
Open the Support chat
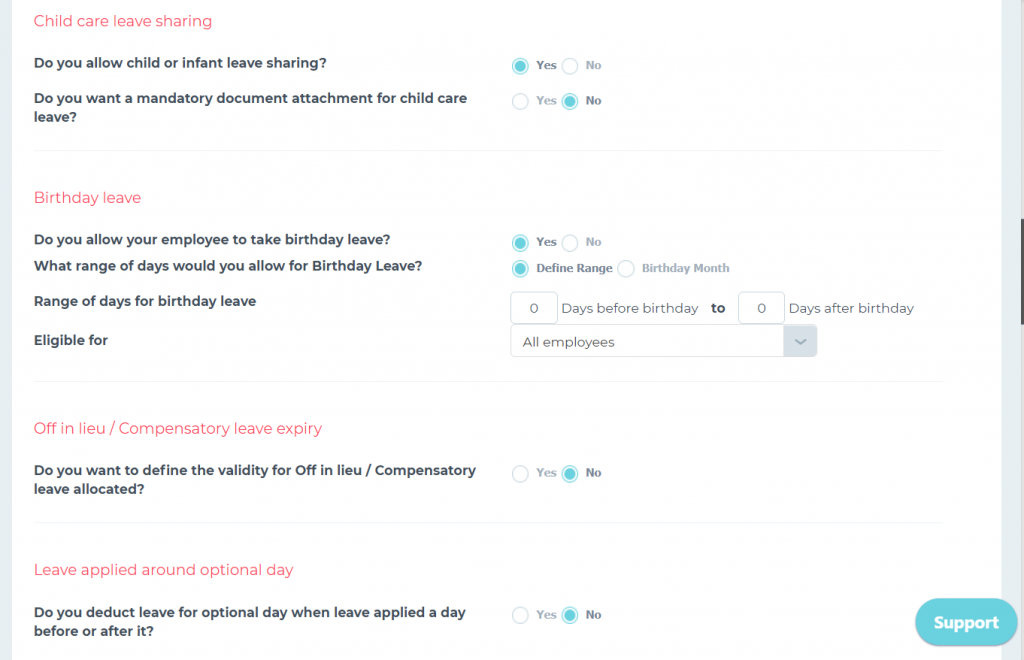pos(964,622)
